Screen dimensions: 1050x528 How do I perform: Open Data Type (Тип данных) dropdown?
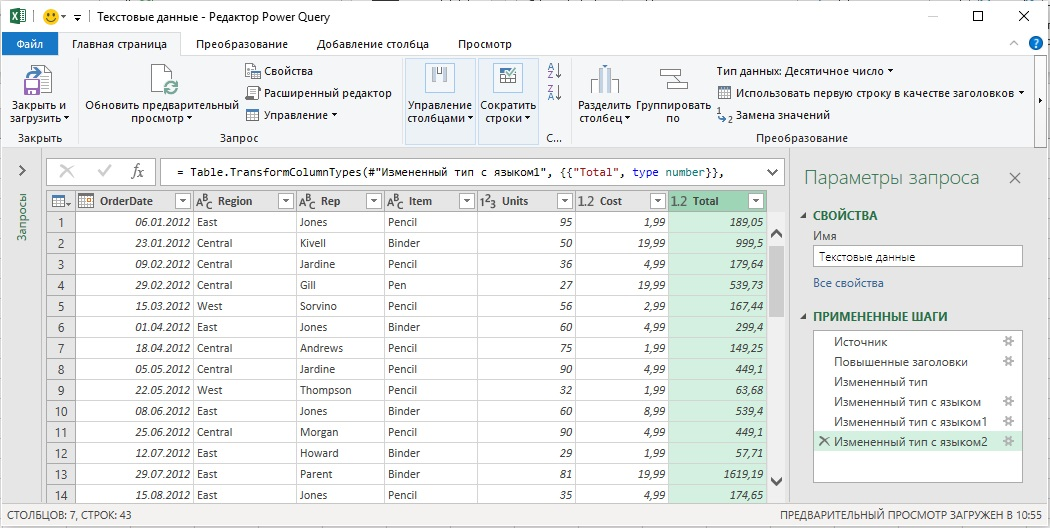coord(805,71)
